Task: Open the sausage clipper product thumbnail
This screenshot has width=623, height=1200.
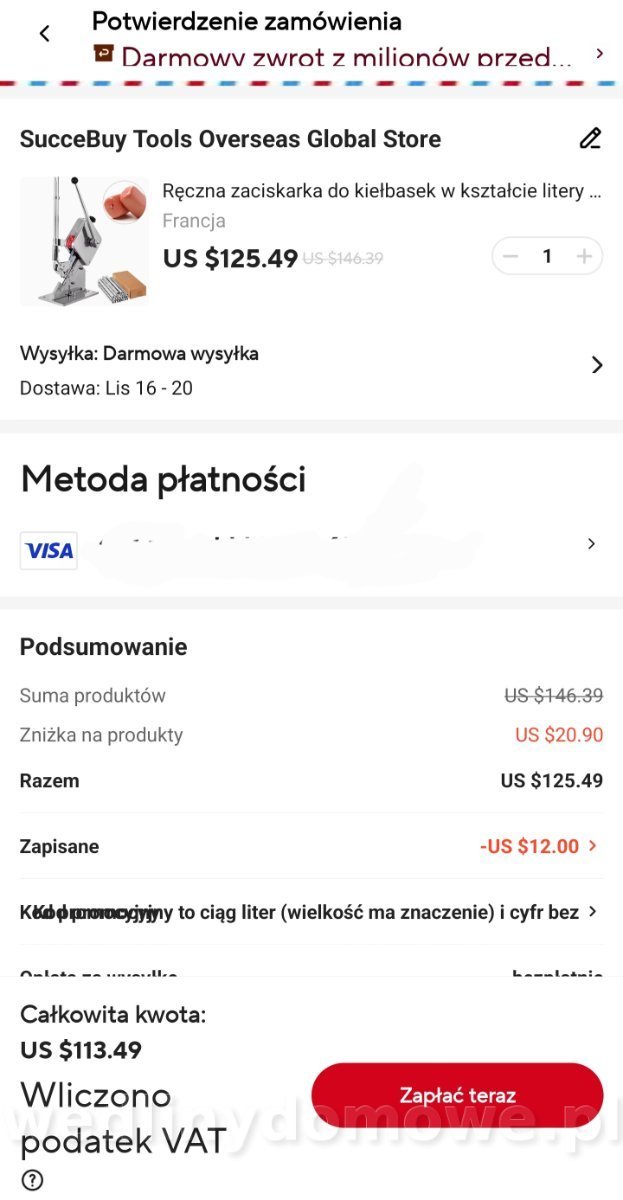Action: (84, 241)
